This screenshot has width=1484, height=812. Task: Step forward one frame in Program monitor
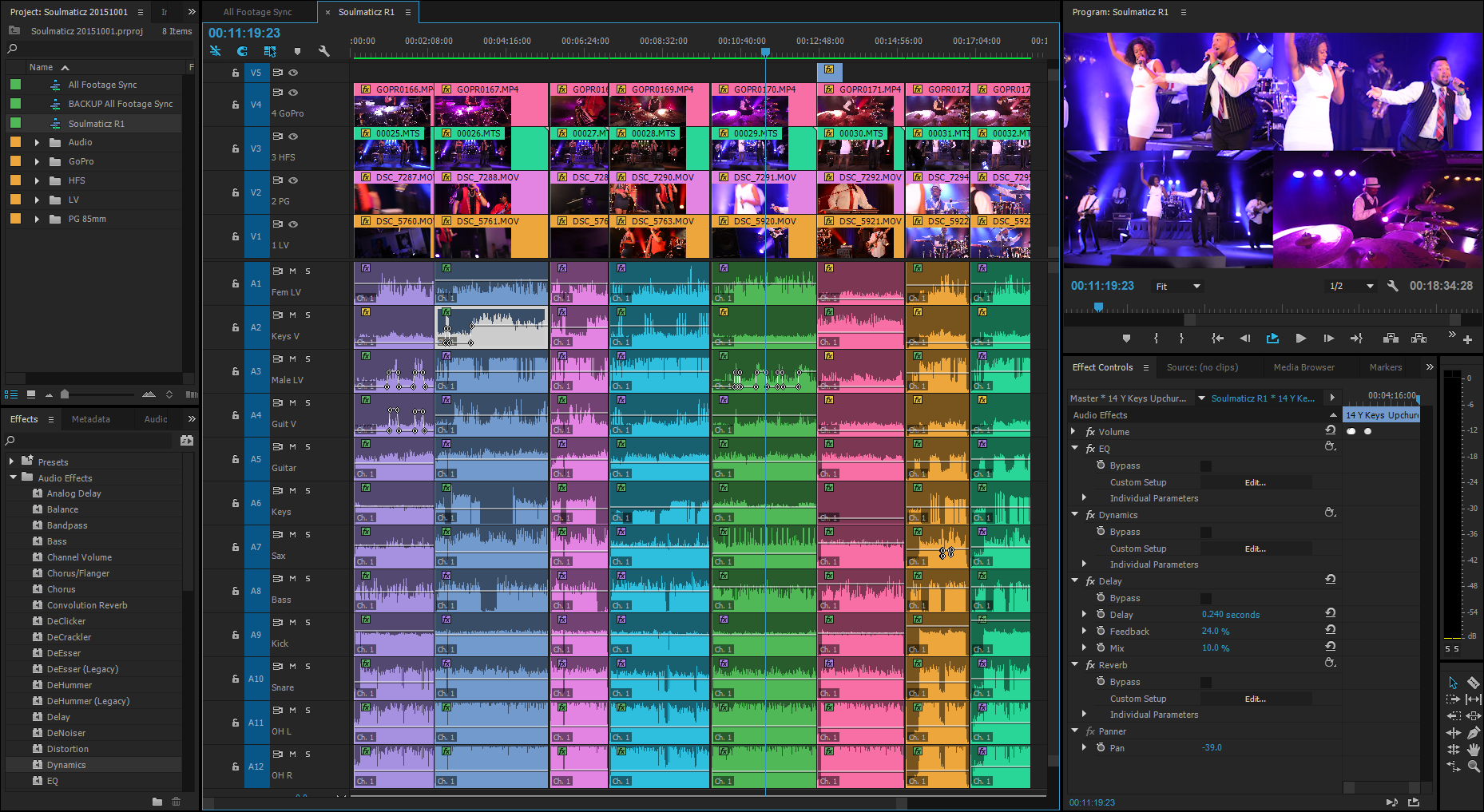click(x=1328, y=339)
